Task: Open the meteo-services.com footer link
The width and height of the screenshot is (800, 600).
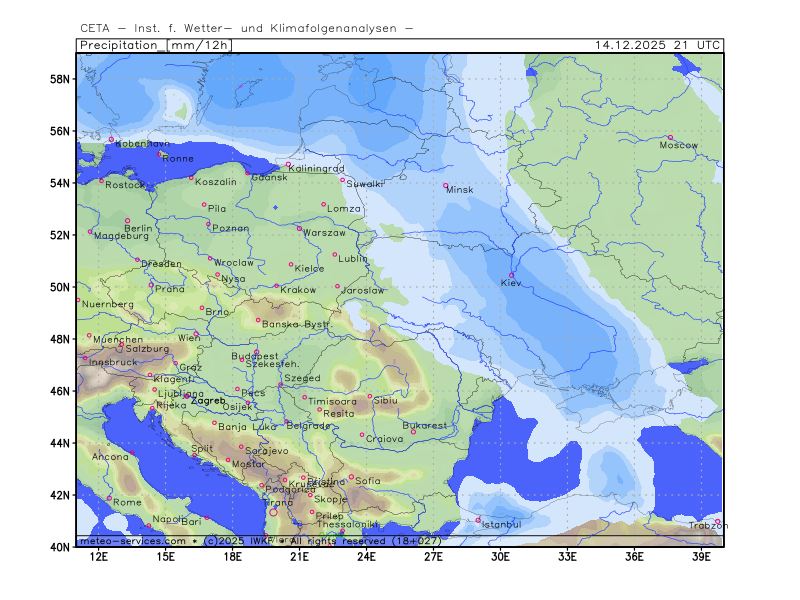Action: (x=132, y=541)
